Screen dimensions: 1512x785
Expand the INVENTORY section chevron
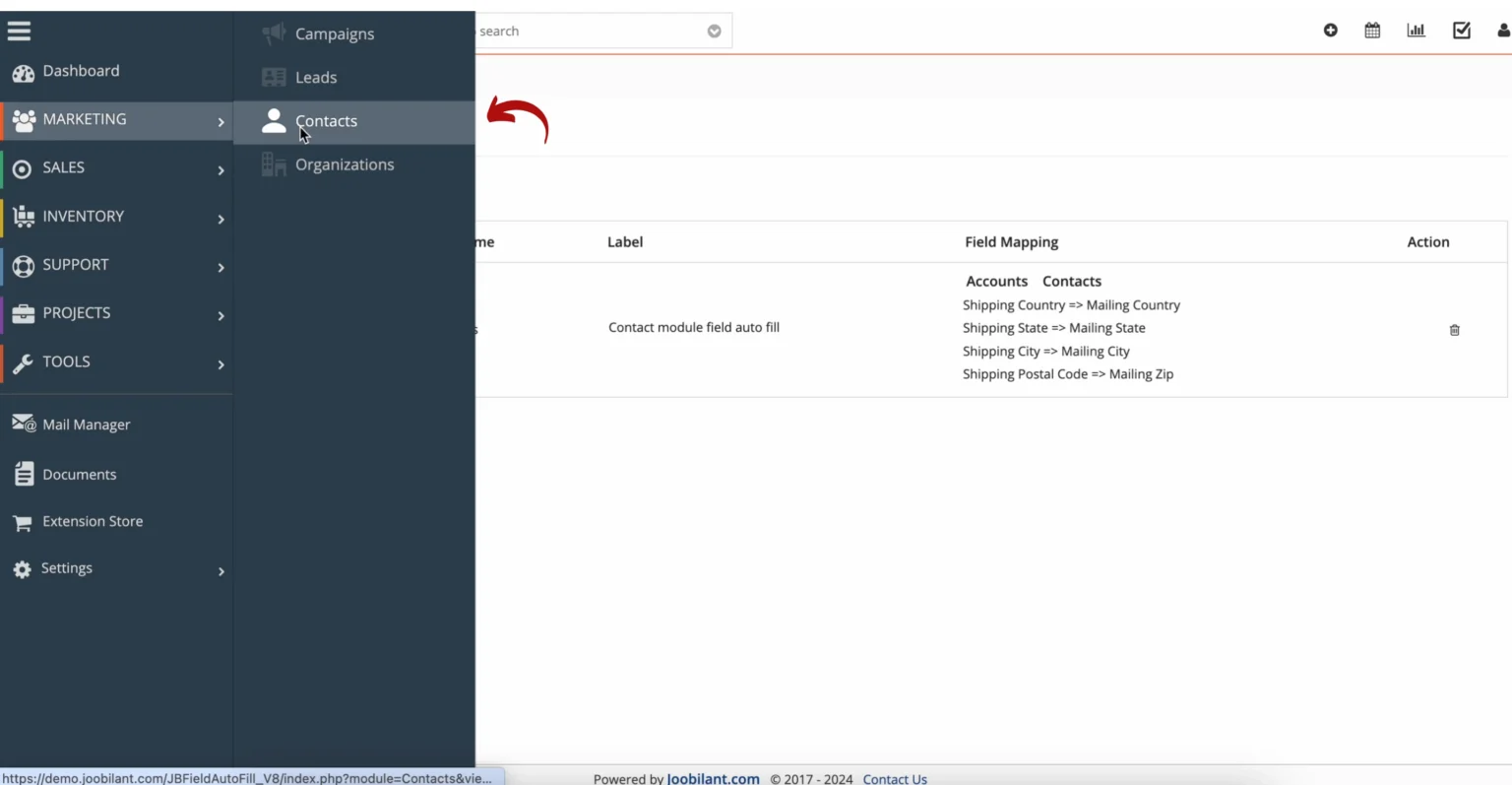tap(221, 220)
